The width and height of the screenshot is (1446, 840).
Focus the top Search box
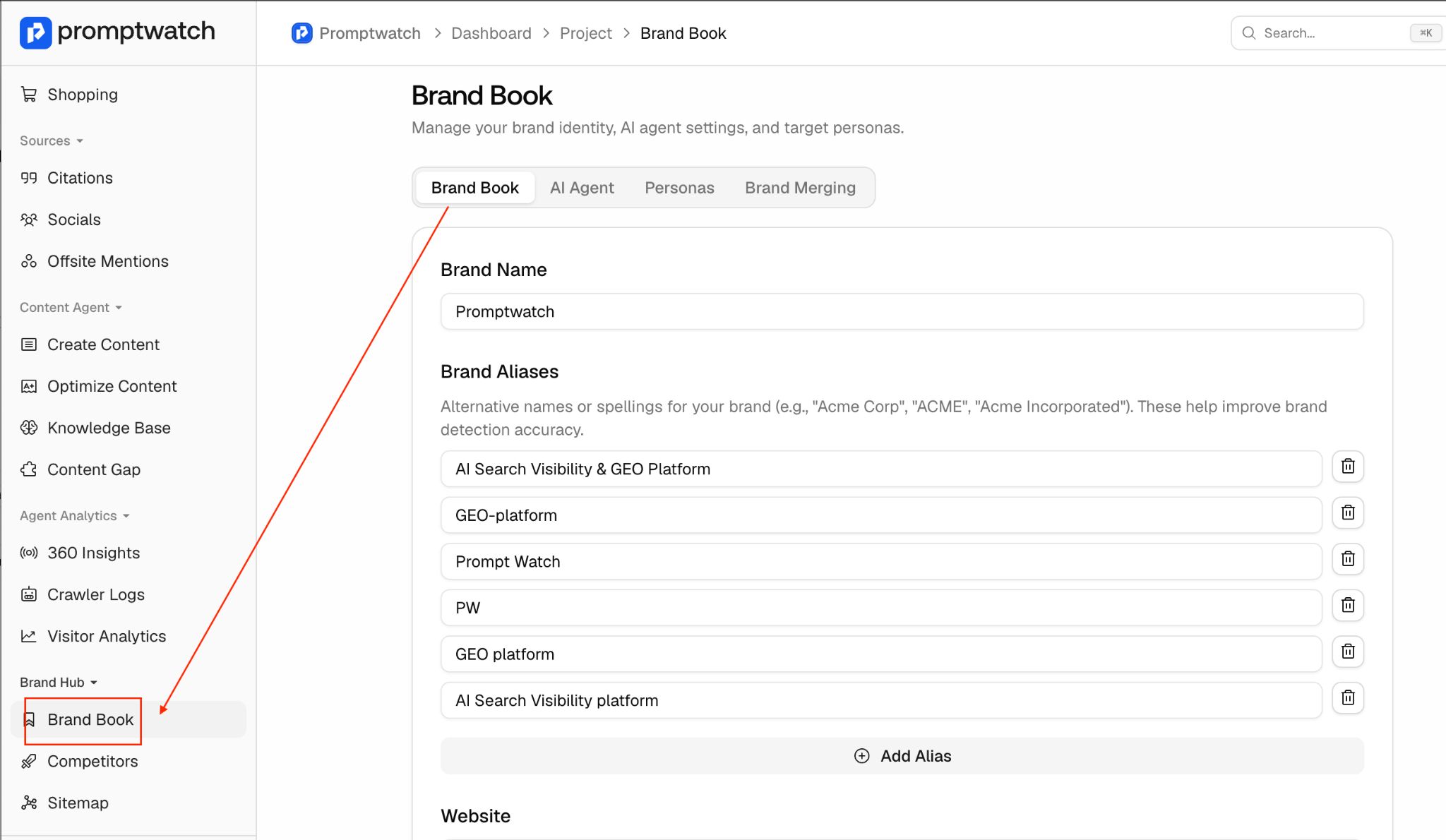click(x=1338, y=33)
